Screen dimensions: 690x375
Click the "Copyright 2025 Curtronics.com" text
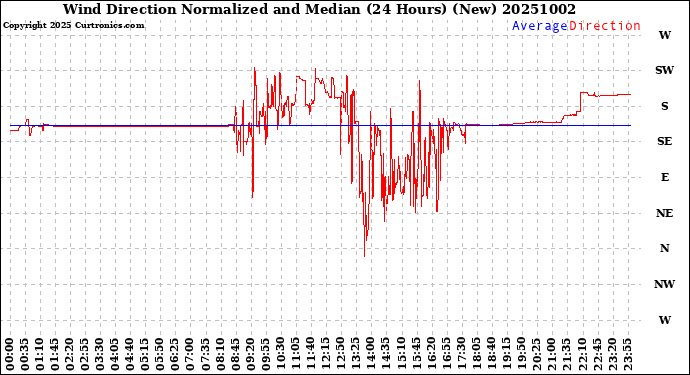(73, 26)
